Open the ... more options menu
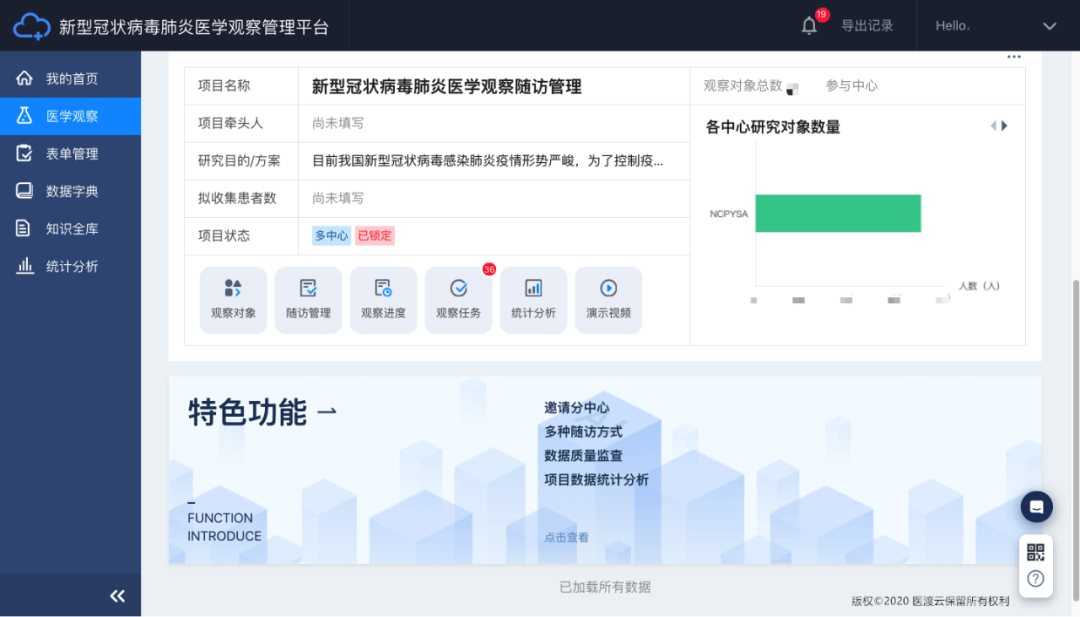Viewport: 1080px width, 617px height. (x=1013, y=57)
